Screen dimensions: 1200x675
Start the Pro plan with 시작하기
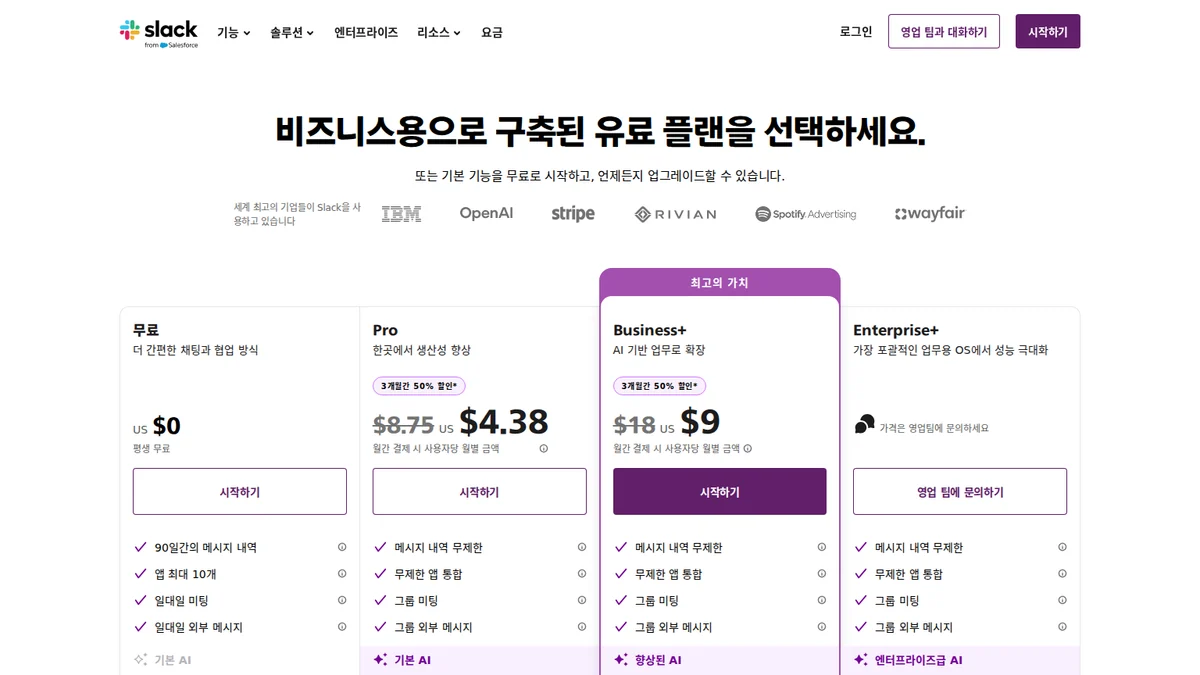pyautogui.click(x=480, y=492)
